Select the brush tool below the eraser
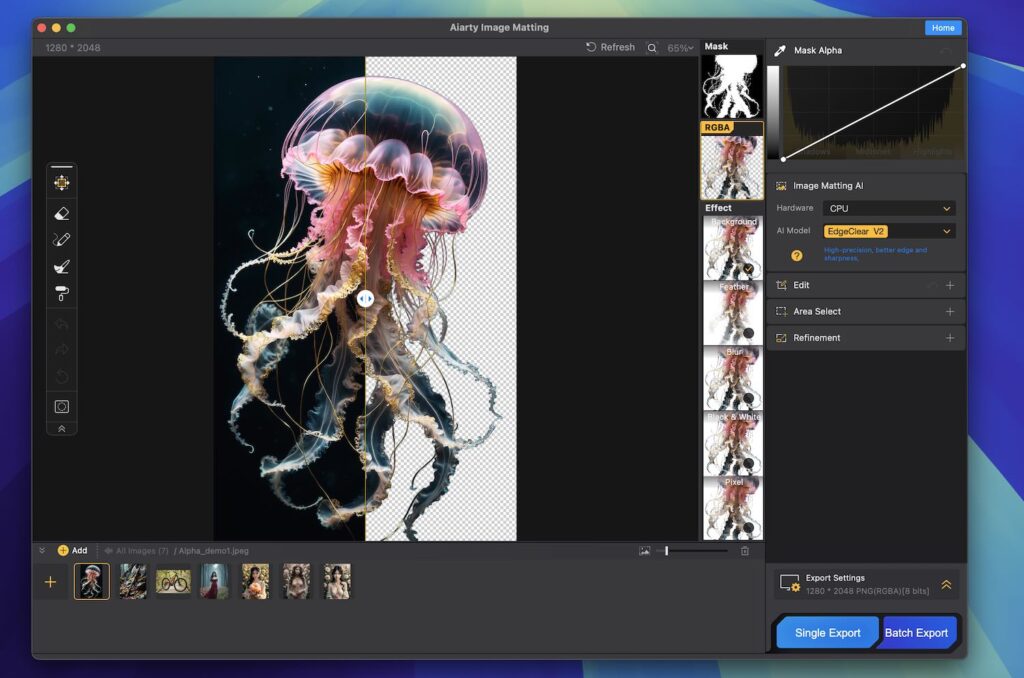This screenshot has width=1024, height=678. point(61,240)
